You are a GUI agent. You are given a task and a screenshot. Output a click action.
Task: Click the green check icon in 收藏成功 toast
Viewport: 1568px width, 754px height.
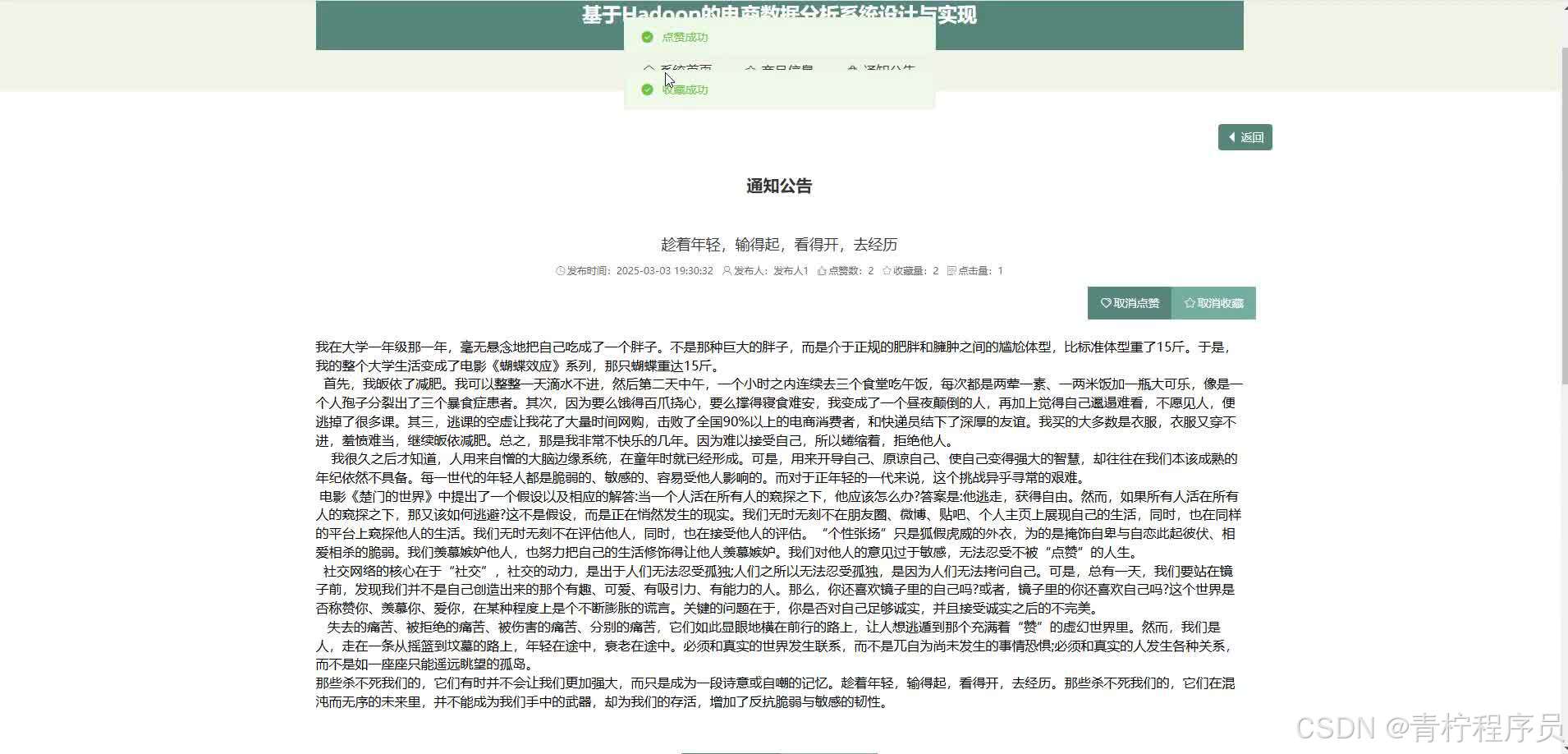coord(648,90)
